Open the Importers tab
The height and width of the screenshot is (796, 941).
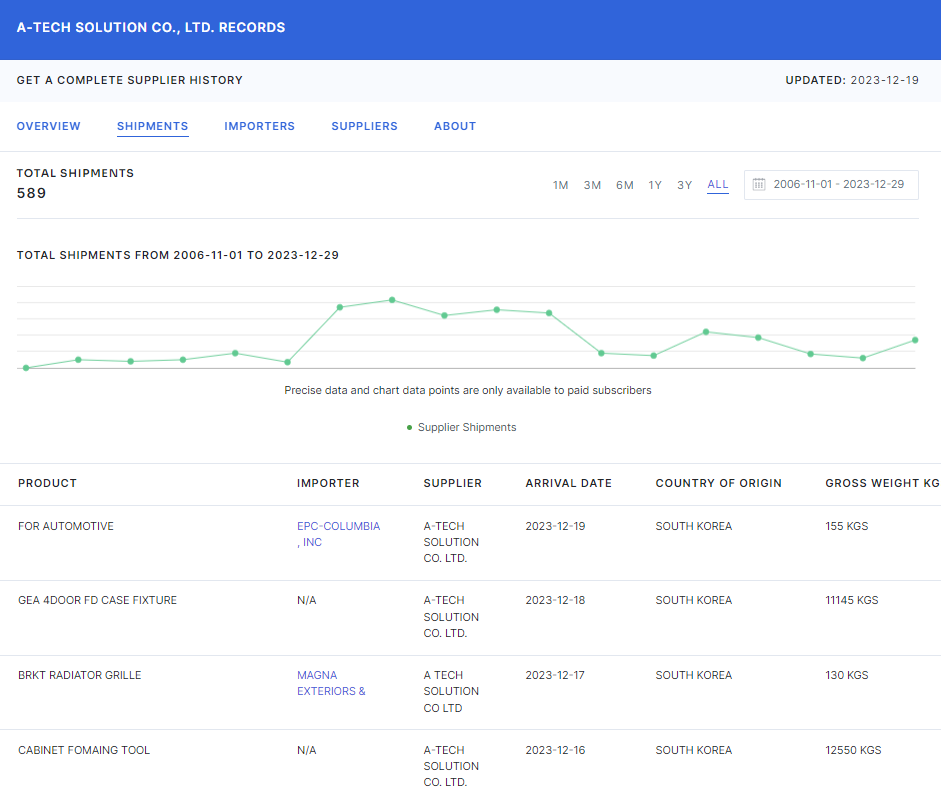coord(260,126)
